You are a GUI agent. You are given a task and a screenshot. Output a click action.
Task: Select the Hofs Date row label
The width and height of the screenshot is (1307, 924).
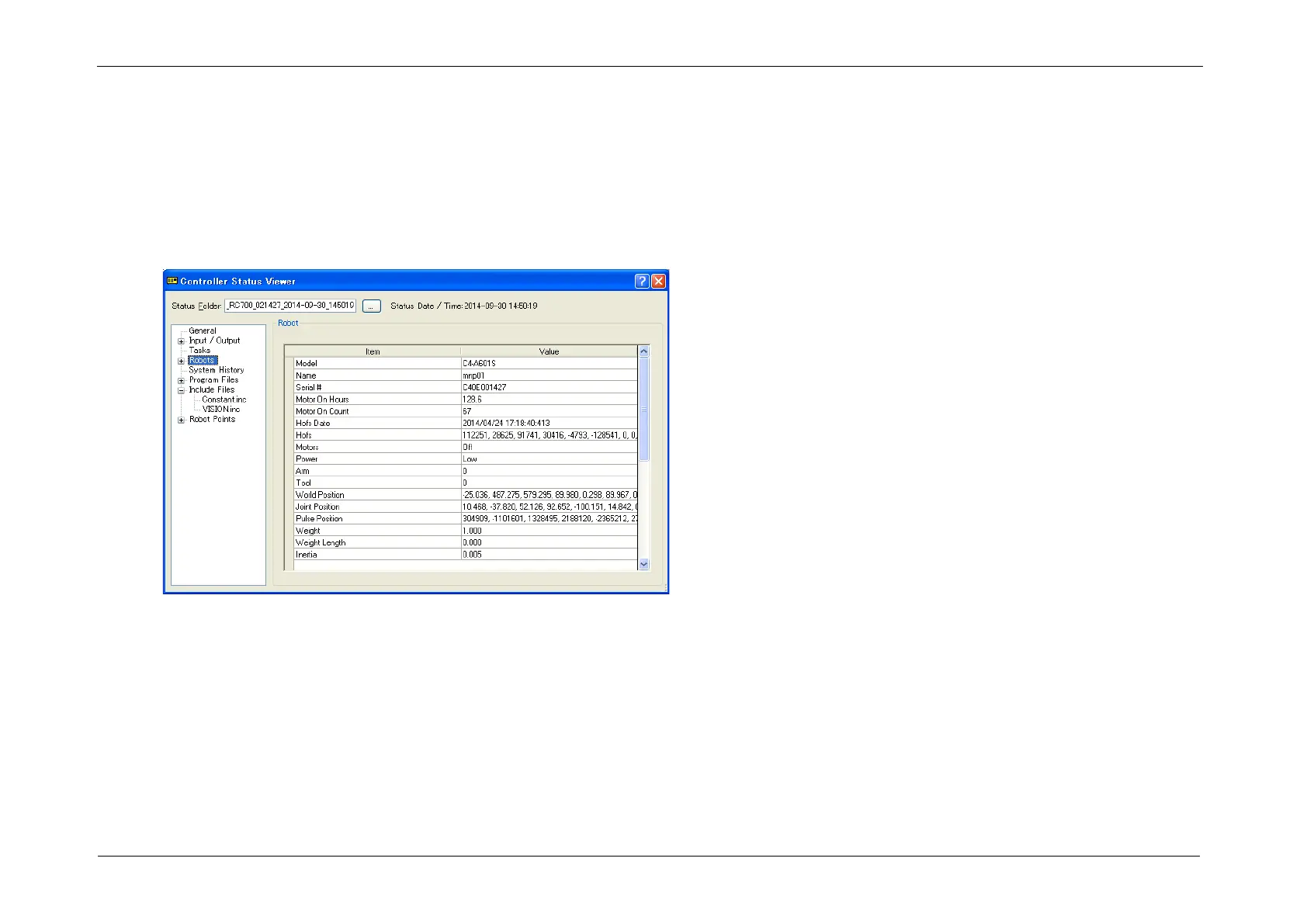313,423
